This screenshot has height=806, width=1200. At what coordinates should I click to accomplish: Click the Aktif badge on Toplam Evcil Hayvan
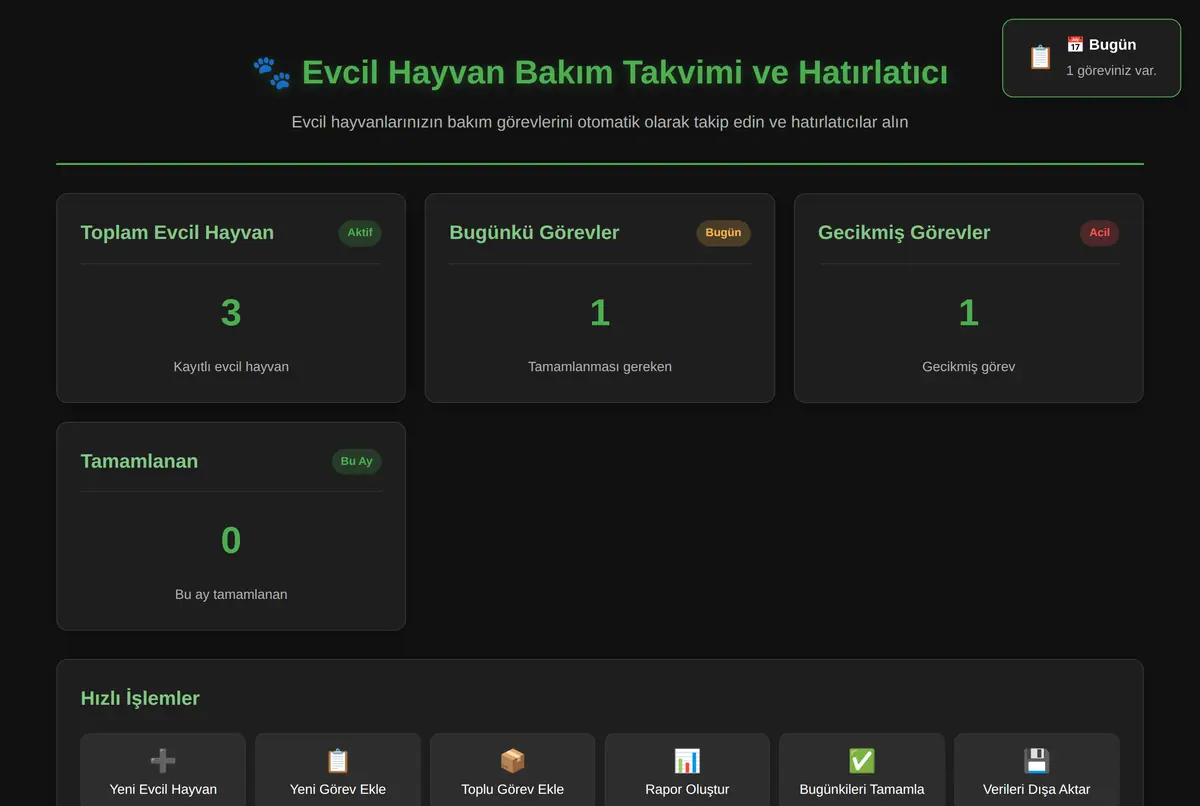pyautogui.click(x=360, y=233)
